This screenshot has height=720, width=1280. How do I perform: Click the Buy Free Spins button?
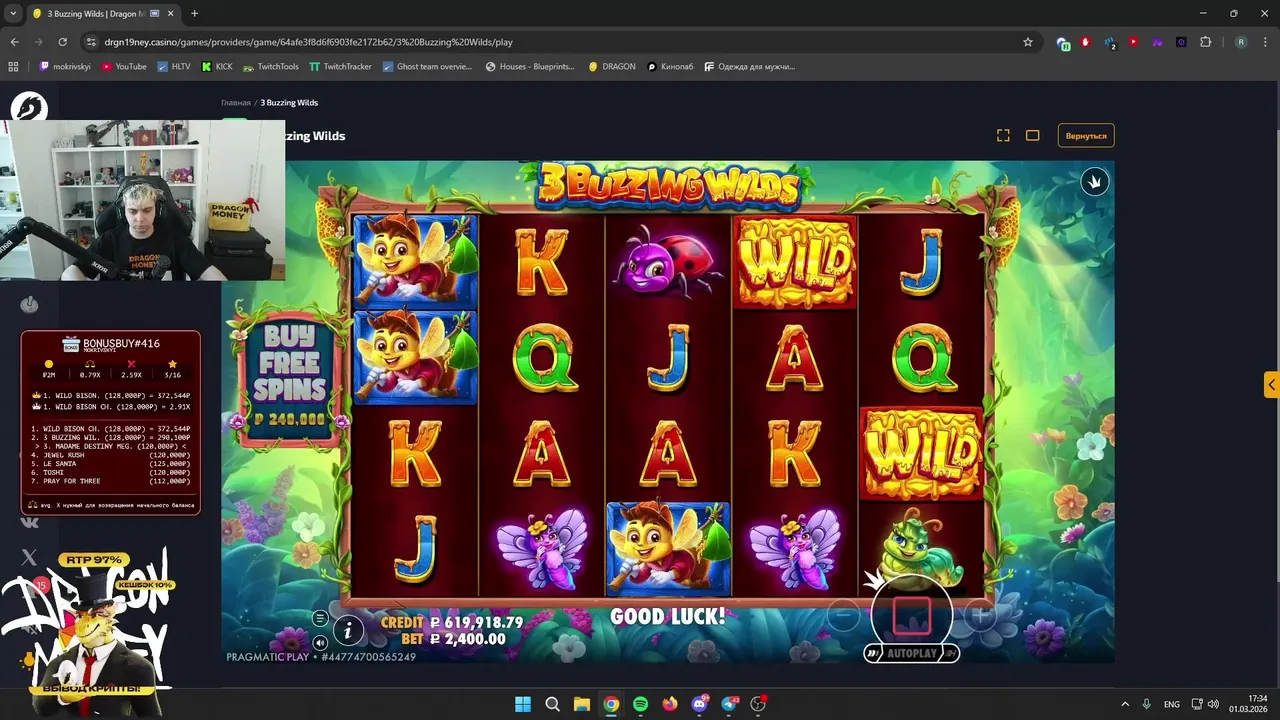tap(290, 375)
